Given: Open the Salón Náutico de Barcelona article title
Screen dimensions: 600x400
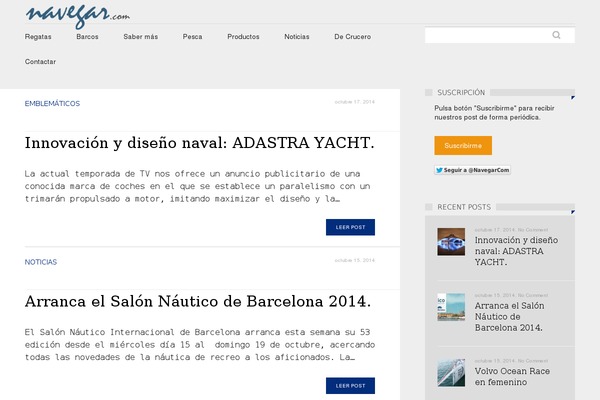Looking at the screenshot, I should coord(198,301).
